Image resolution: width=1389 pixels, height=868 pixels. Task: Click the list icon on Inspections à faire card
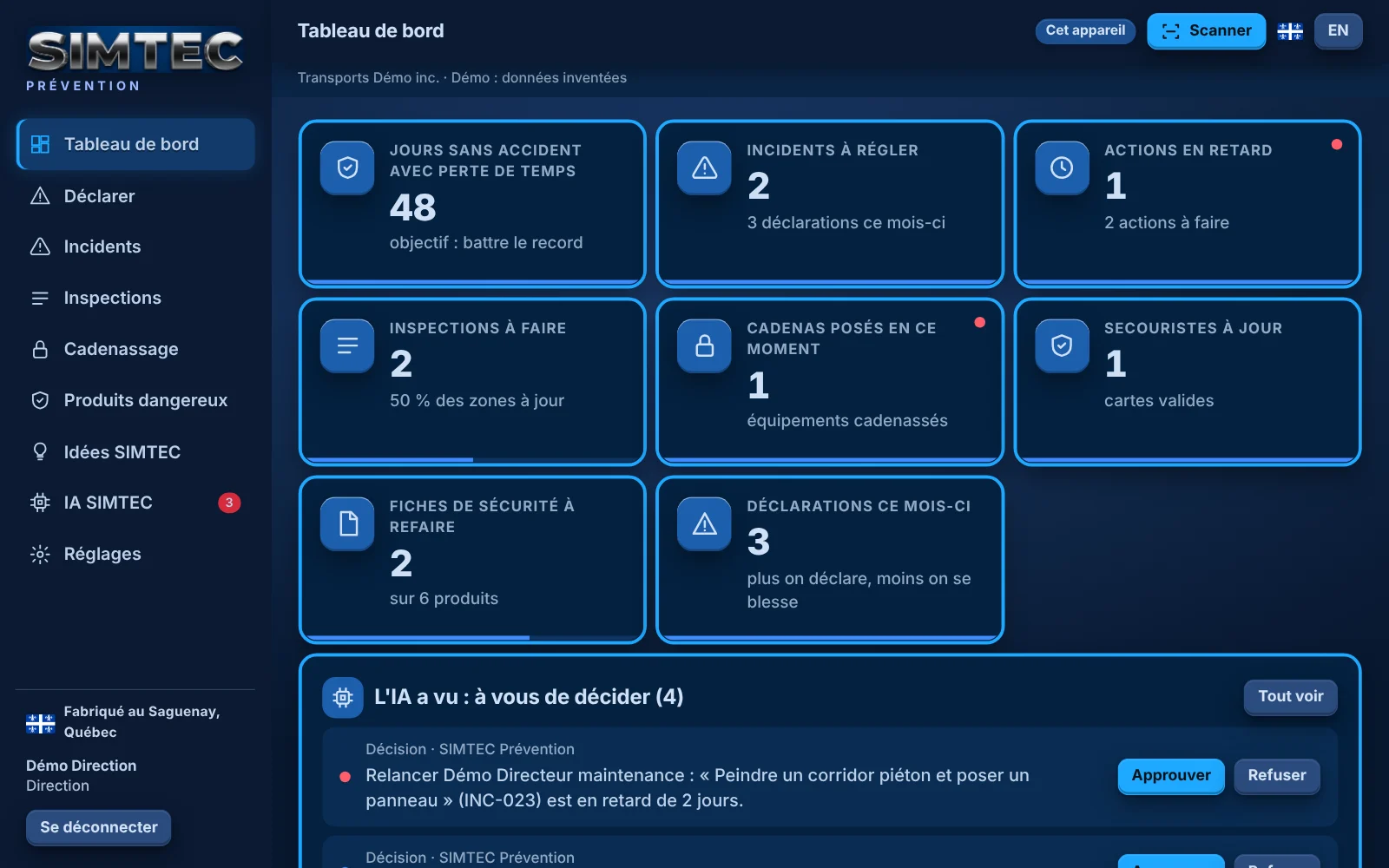[347, 345]
